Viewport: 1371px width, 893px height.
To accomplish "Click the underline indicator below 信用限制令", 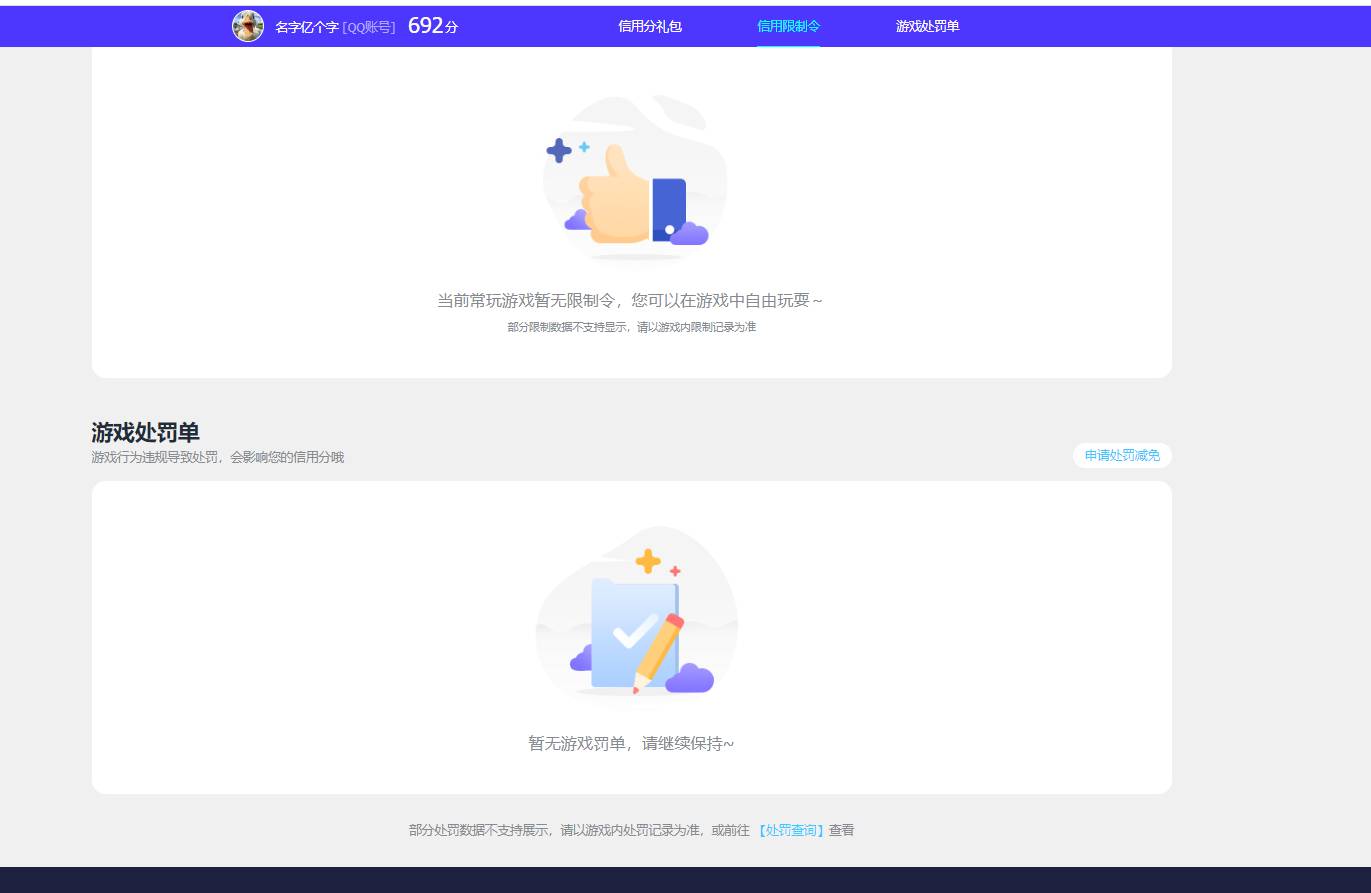I will pyautogui.click(x=788, y=46).
